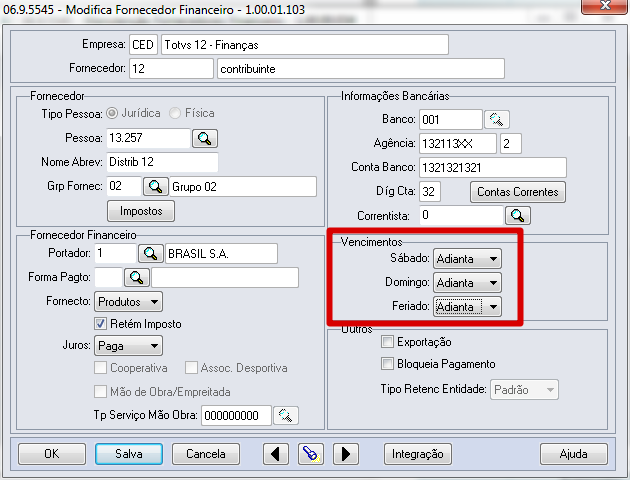
Task: Toggle the Assoc. Desportiva checkbox
Action: click(191, 368)
